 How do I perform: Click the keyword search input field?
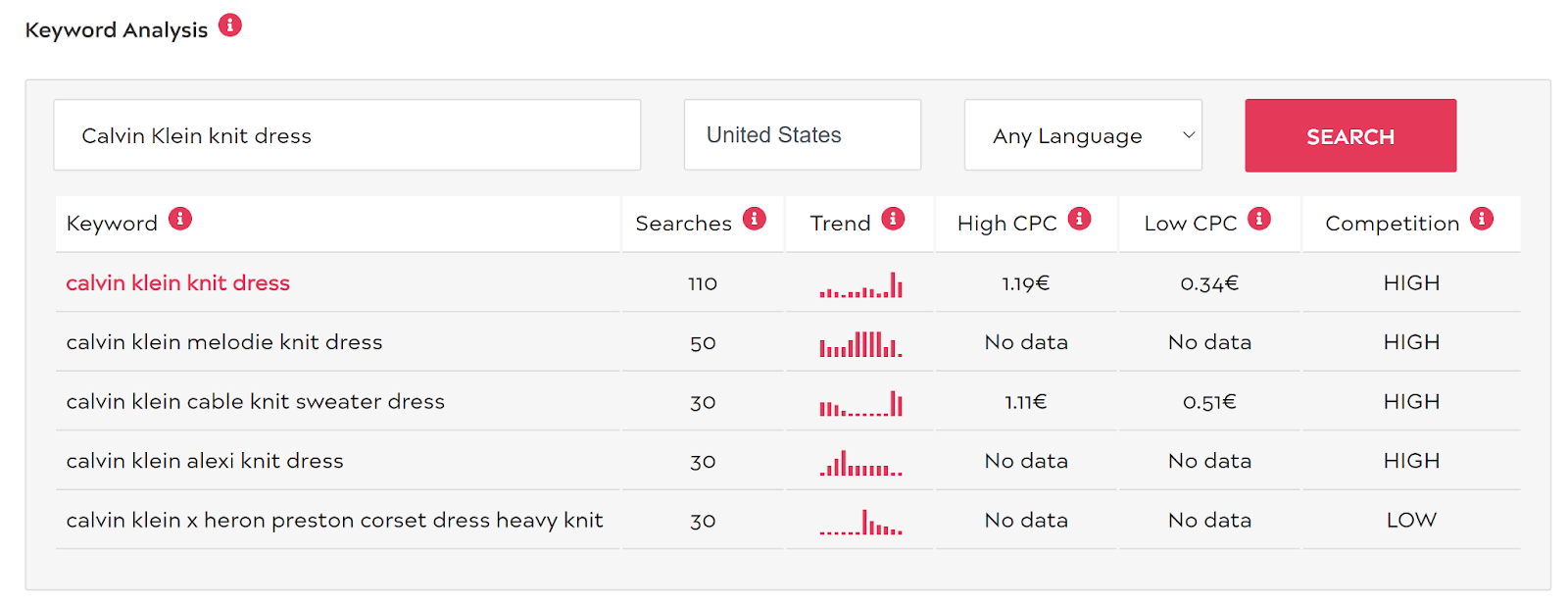tap(347, 135)
